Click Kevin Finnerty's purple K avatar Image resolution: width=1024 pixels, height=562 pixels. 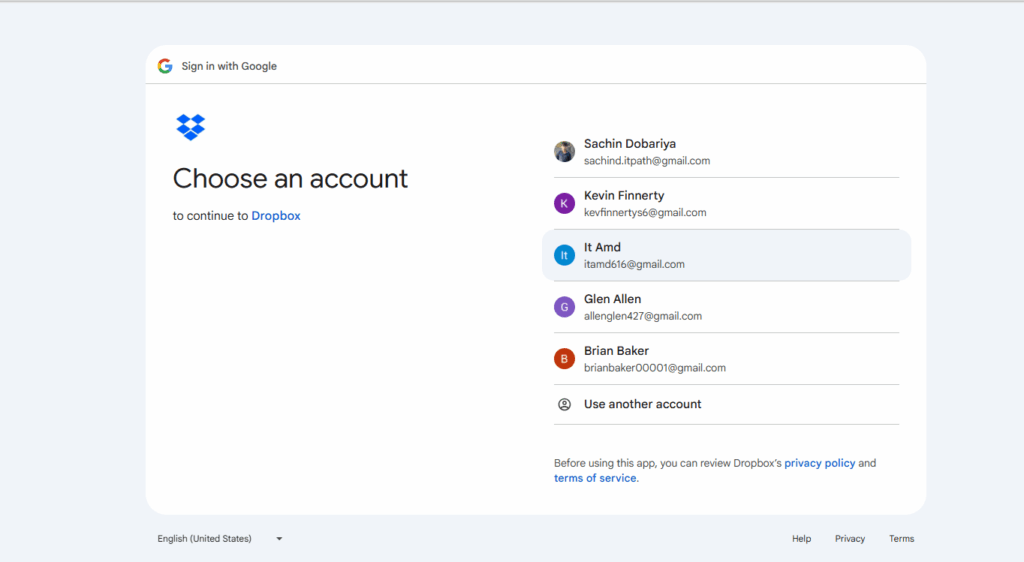click(564, 203)
